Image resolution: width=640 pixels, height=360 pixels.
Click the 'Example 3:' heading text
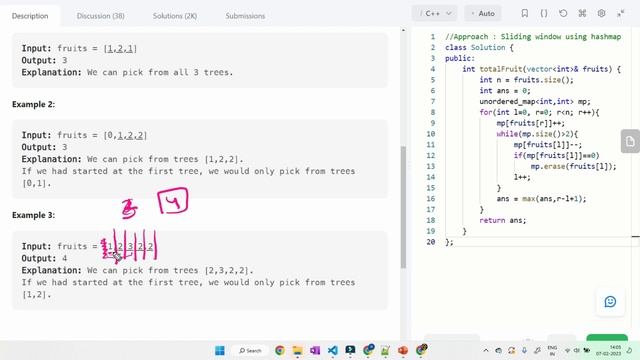(x=33, y=215)
